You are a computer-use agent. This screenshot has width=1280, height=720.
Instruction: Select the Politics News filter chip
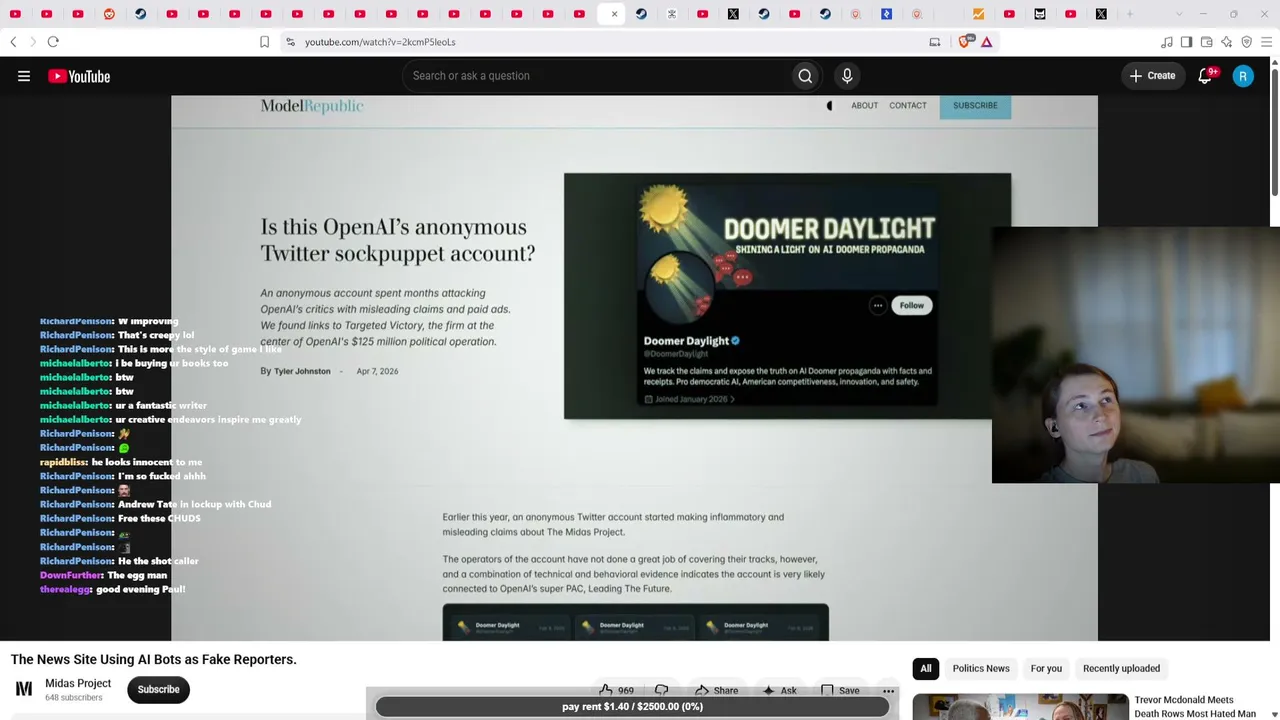tap(981, 668)
